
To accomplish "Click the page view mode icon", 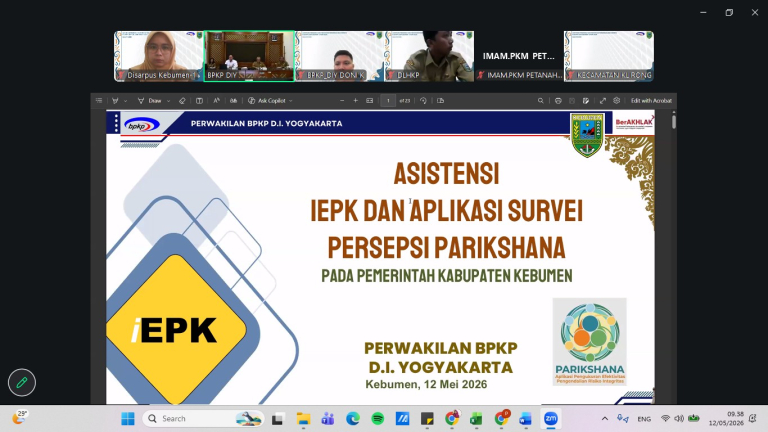I will (x=440, y=100).
